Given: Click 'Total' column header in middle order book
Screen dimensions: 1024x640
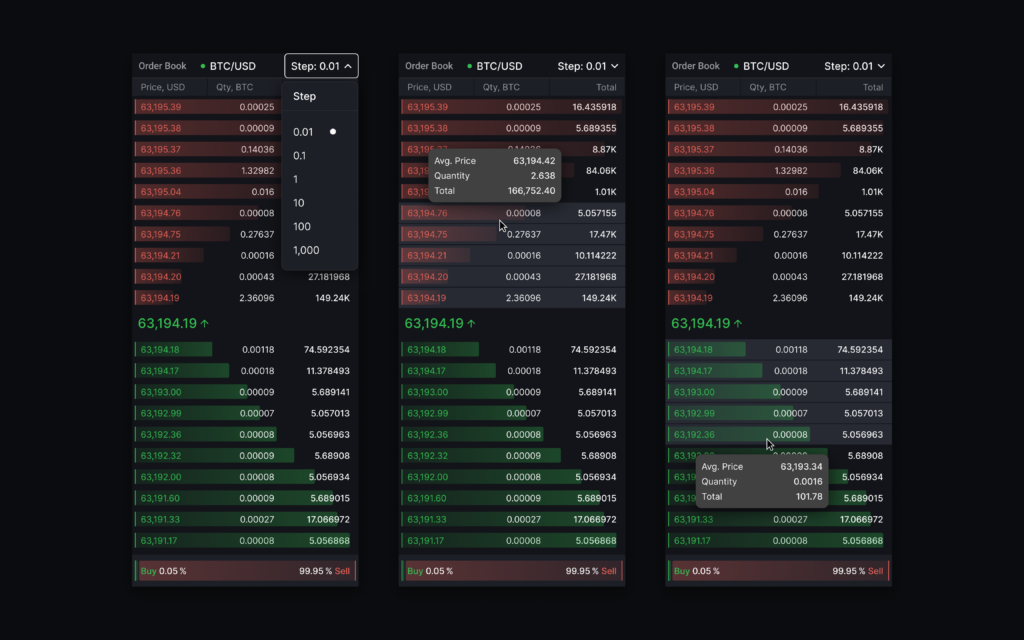Looking at the screenshot, I should [606, 87].
